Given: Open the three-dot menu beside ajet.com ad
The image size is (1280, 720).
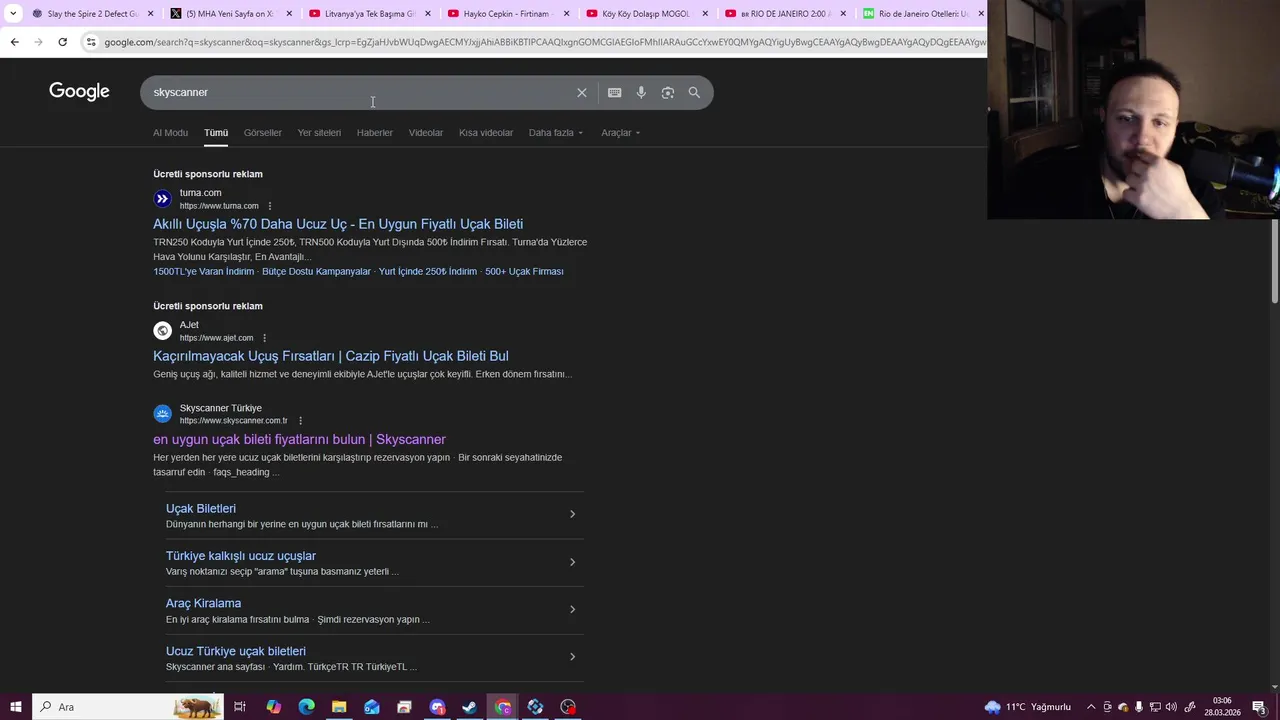Looking at the screenshot, I should pos(264,338).
